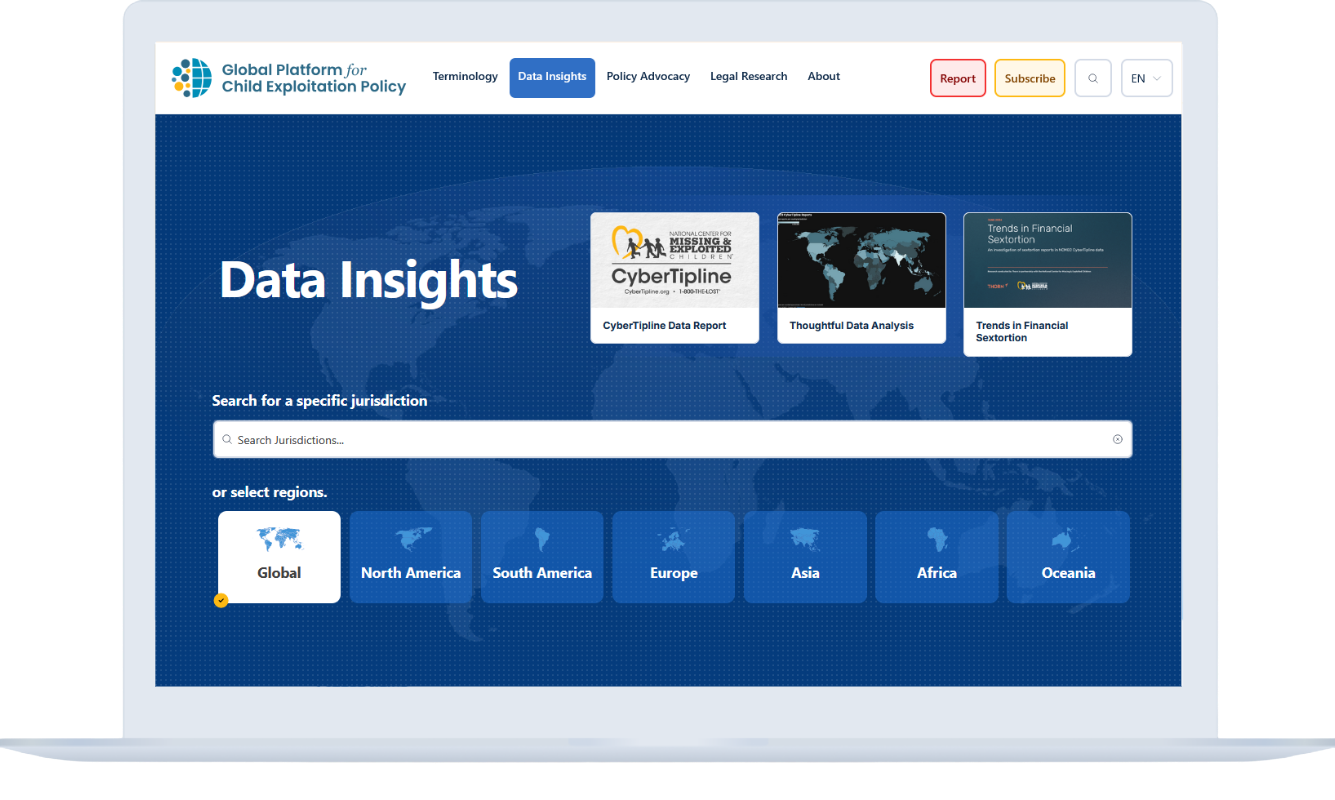Pick the Oceania region tile
This screenshot has height=800, width=1335.
[1068, 557]
